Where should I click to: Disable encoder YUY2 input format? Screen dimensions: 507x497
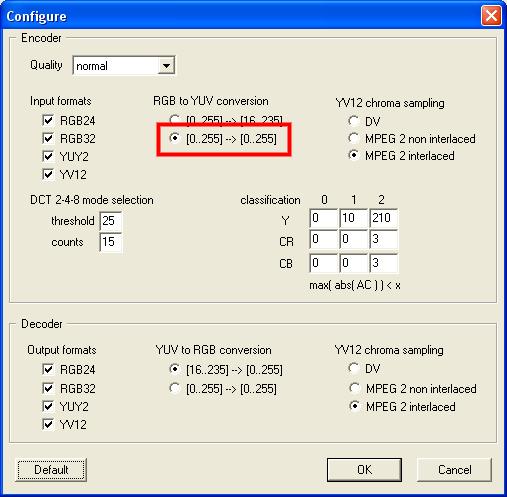[48, 156]
